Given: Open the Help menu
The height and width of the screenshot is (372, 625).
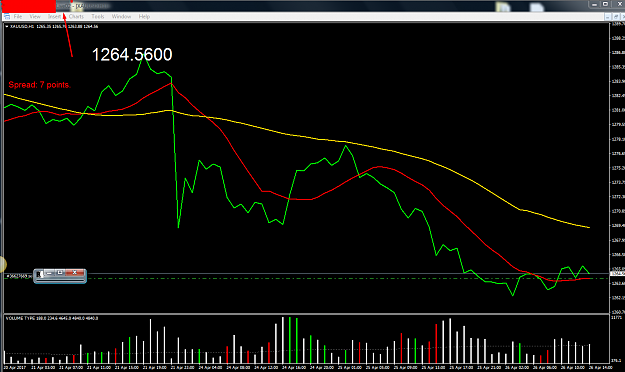Looking at the screenshot, I should (144, 17).
